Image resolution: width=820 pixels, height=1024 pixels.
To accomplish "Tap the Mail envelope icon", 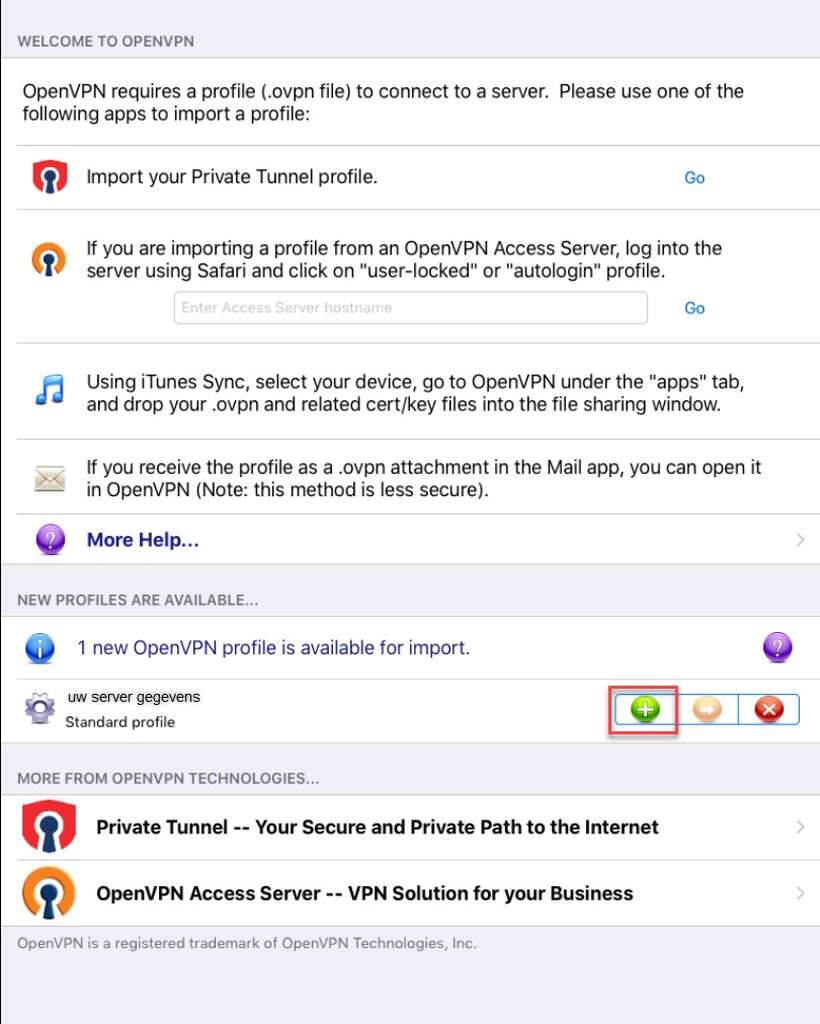I will [50, 479].
